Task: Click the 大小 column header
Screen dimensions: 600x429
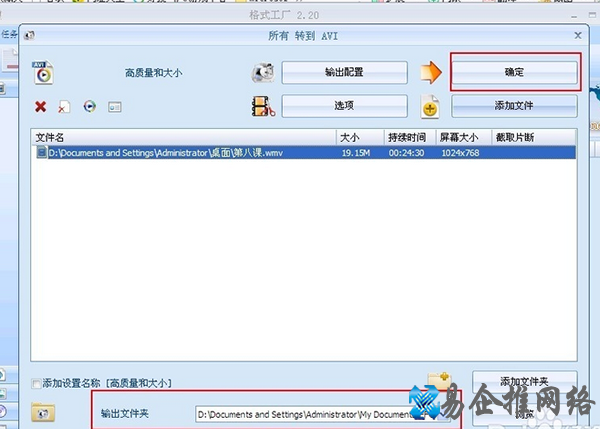Action: tap(360, 137)
